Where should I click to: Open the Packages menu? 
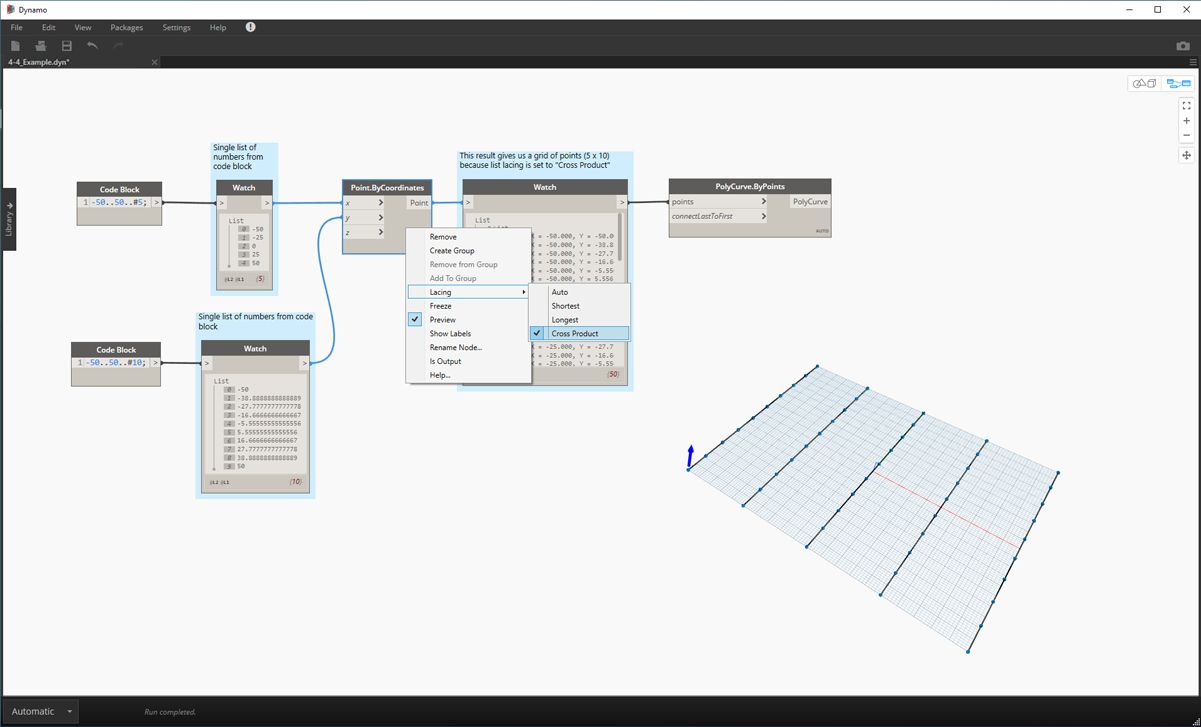pos(126,27)
